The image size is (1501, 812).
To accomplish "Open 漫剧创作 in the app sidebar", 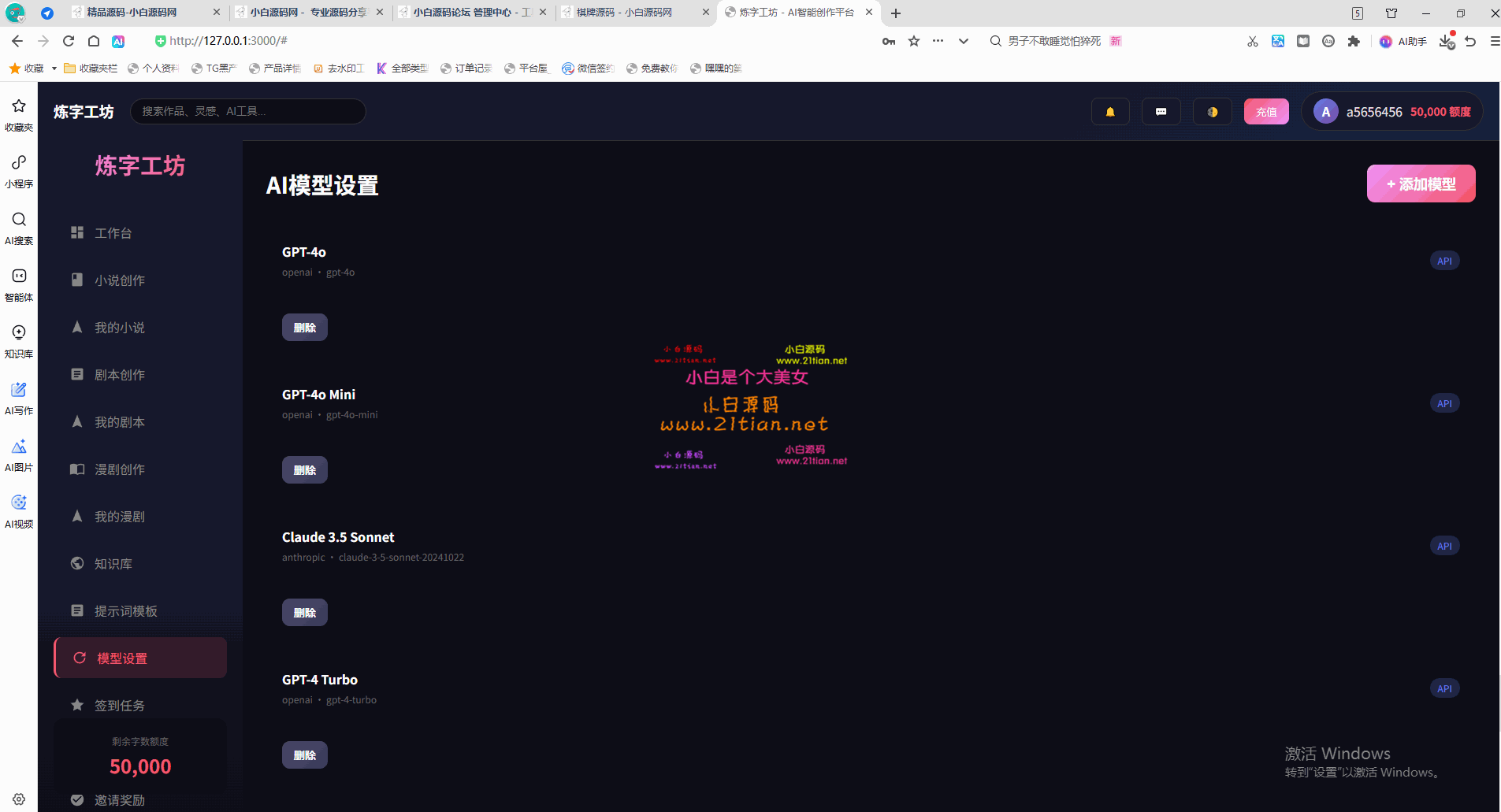I will click(140, 469).
